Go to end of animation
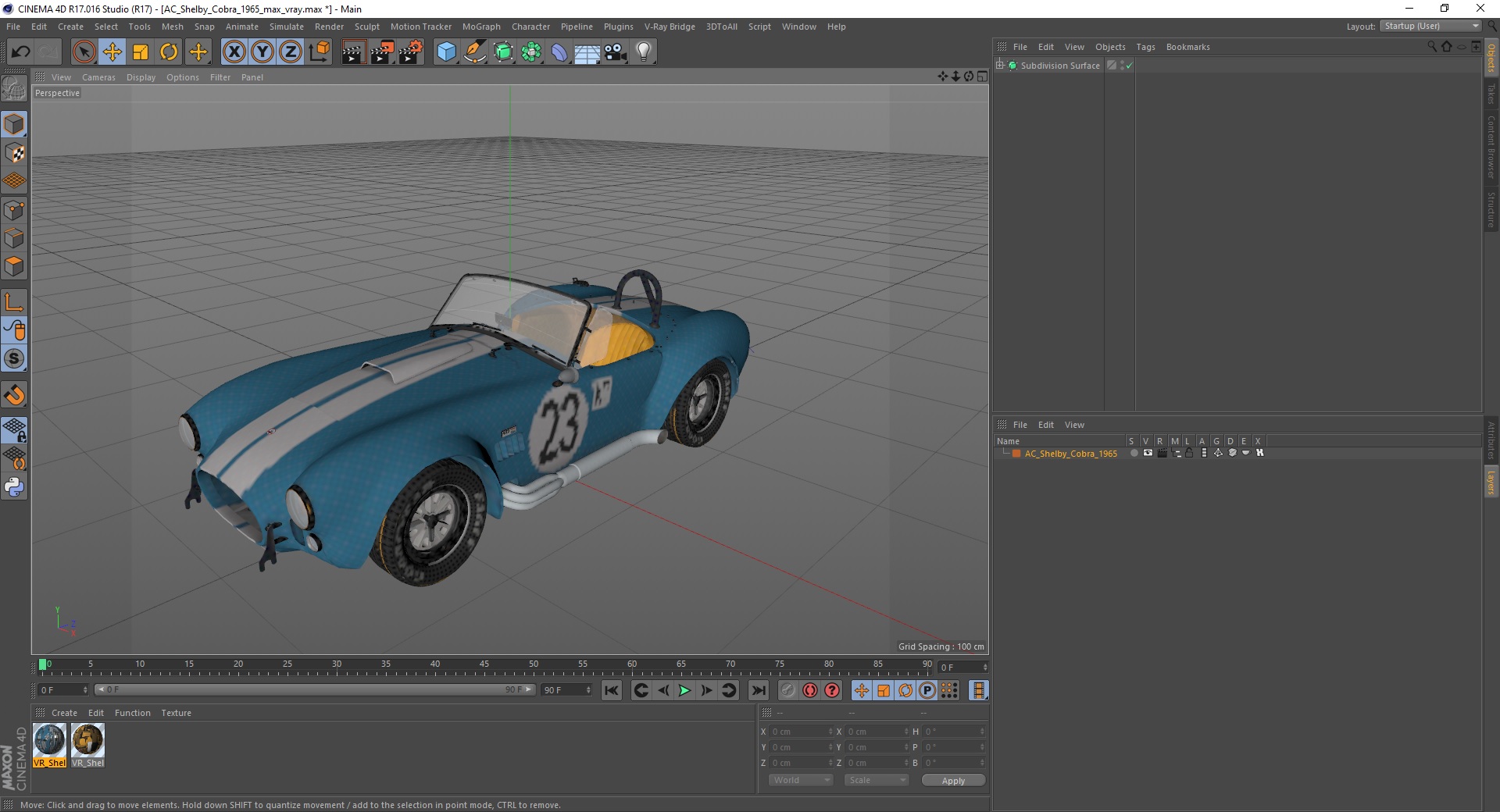The image size is (1500, 812). (758, 690)
